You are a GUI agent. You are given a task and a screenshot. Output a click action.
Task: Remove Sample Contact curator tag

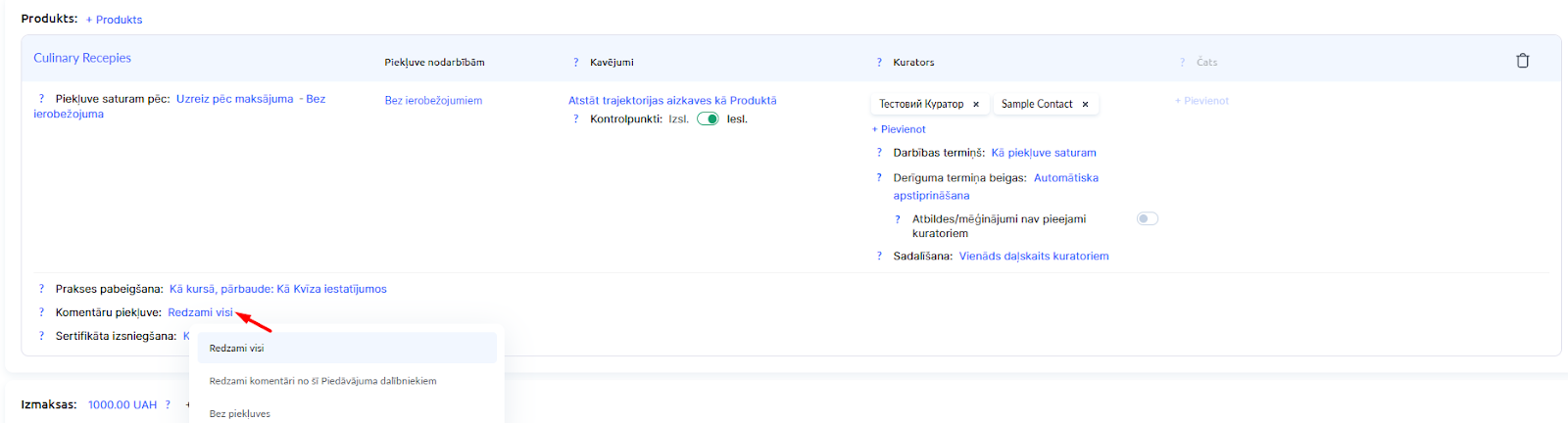(1085, 104)
